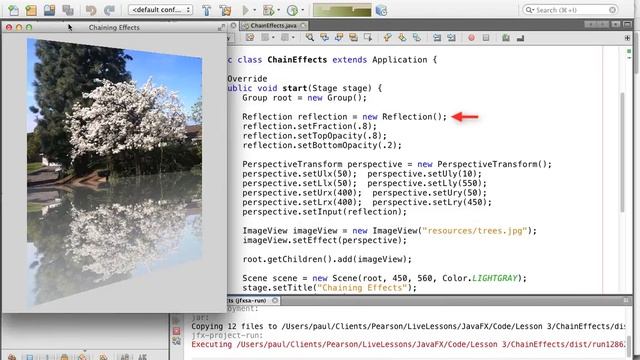The height and width of the screenshot is (360, 640).
Task: Toggle Highlight Search in editor toolbar
Action: tap(353, 38)
